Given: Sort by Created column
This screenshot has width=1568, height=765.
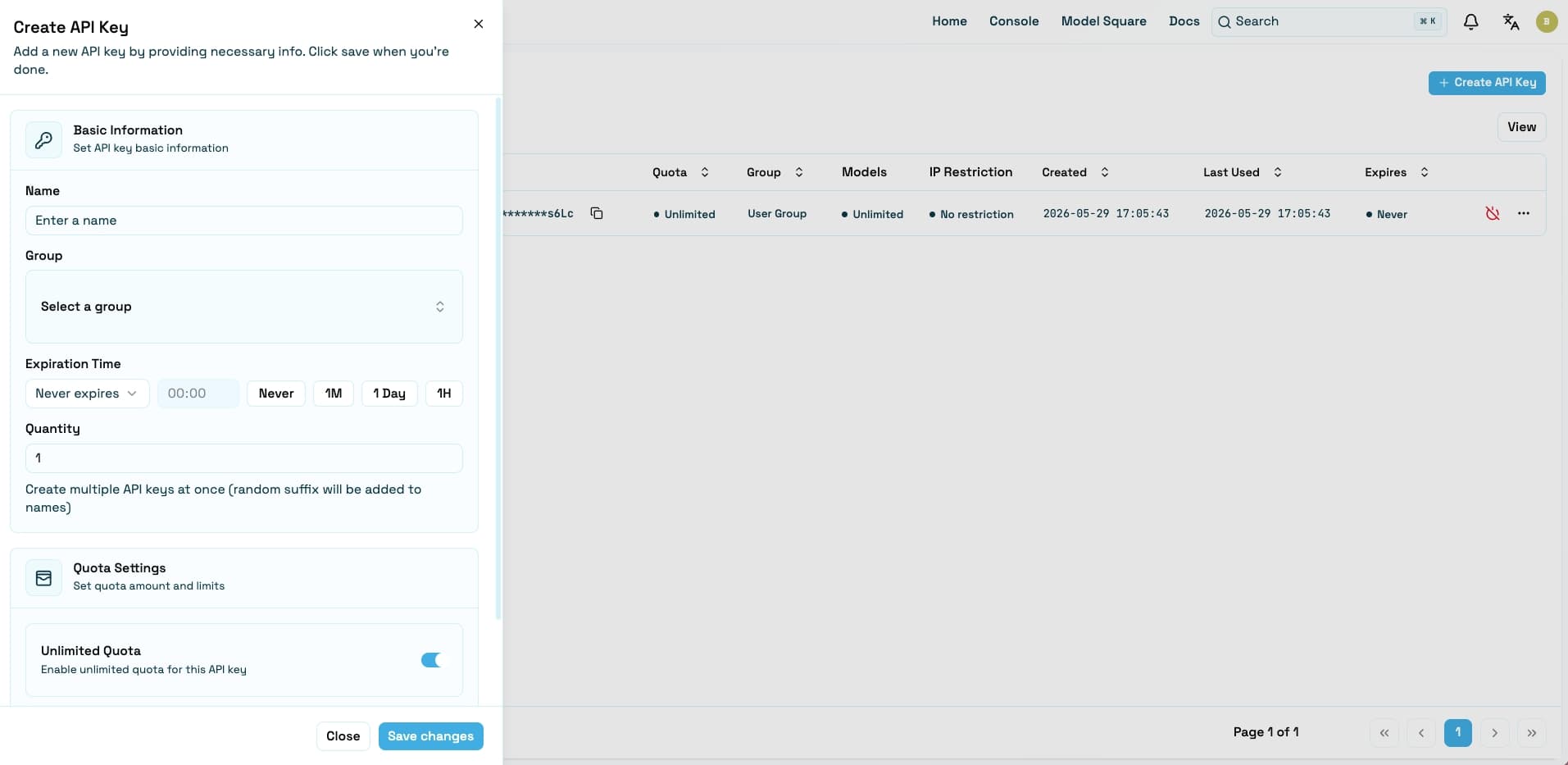Looking at the screenshot, I should 1075,172.
